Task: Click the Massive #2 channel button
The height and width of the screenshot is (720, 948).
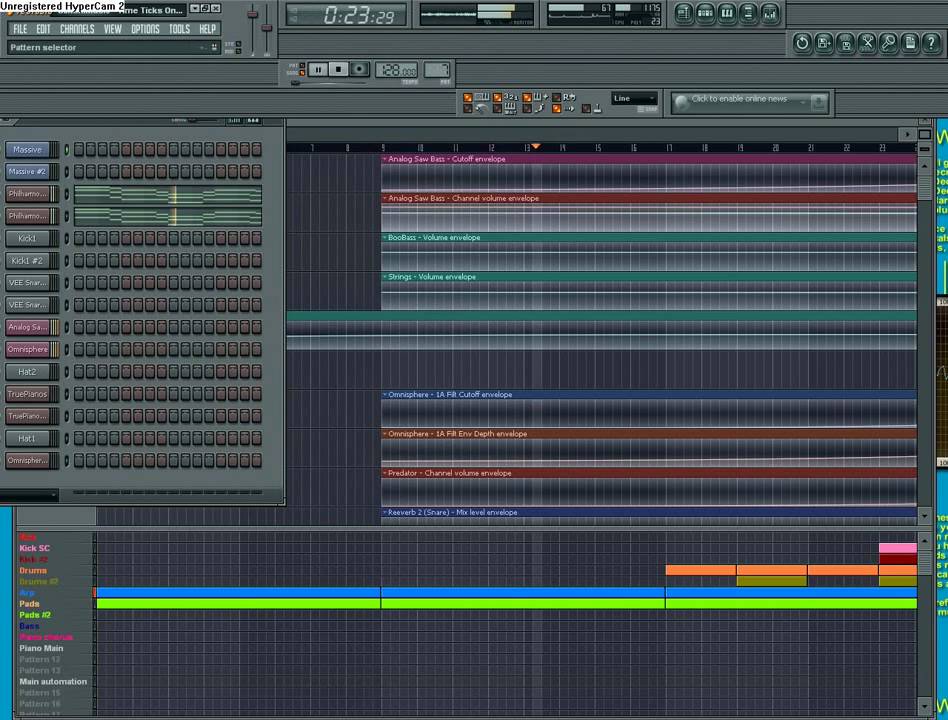Action: coord(27,172)
